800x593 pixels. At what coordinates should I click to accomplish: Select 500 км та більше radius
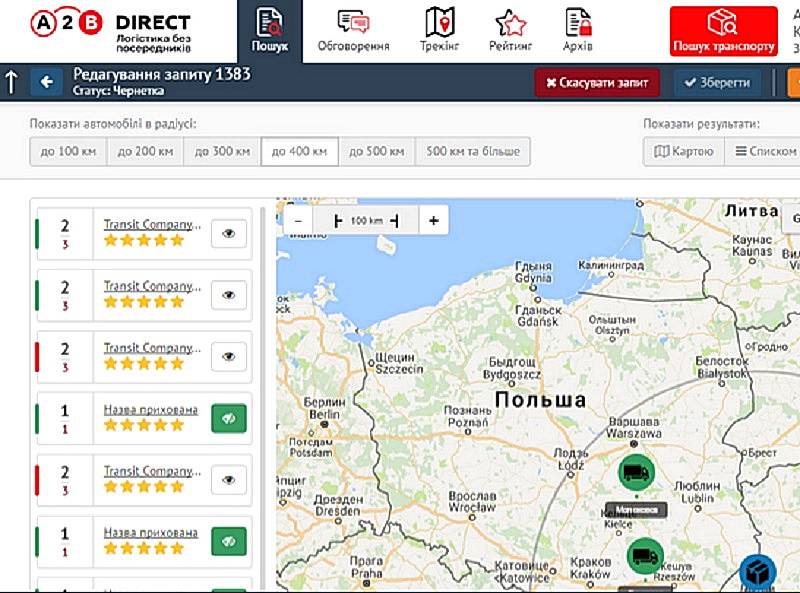(x=473, y=152)
